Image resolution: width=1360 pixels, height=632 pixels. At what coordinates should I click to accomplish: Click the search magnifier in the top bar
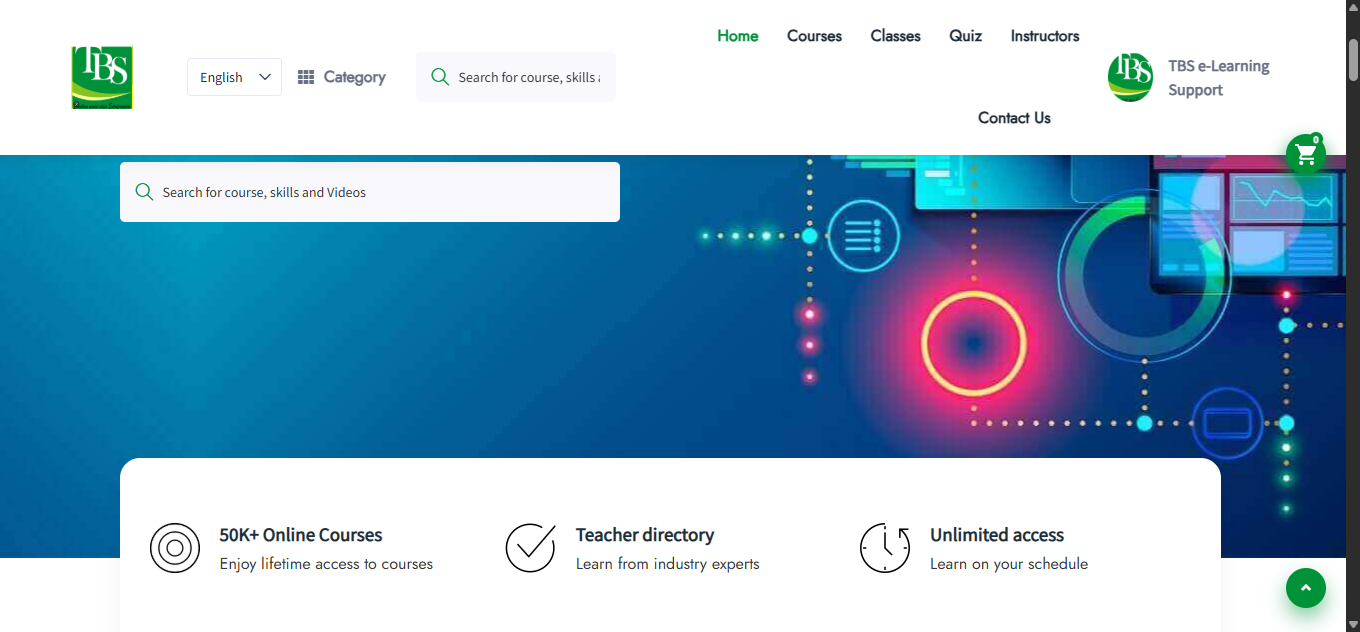click(x=440, y=76)
